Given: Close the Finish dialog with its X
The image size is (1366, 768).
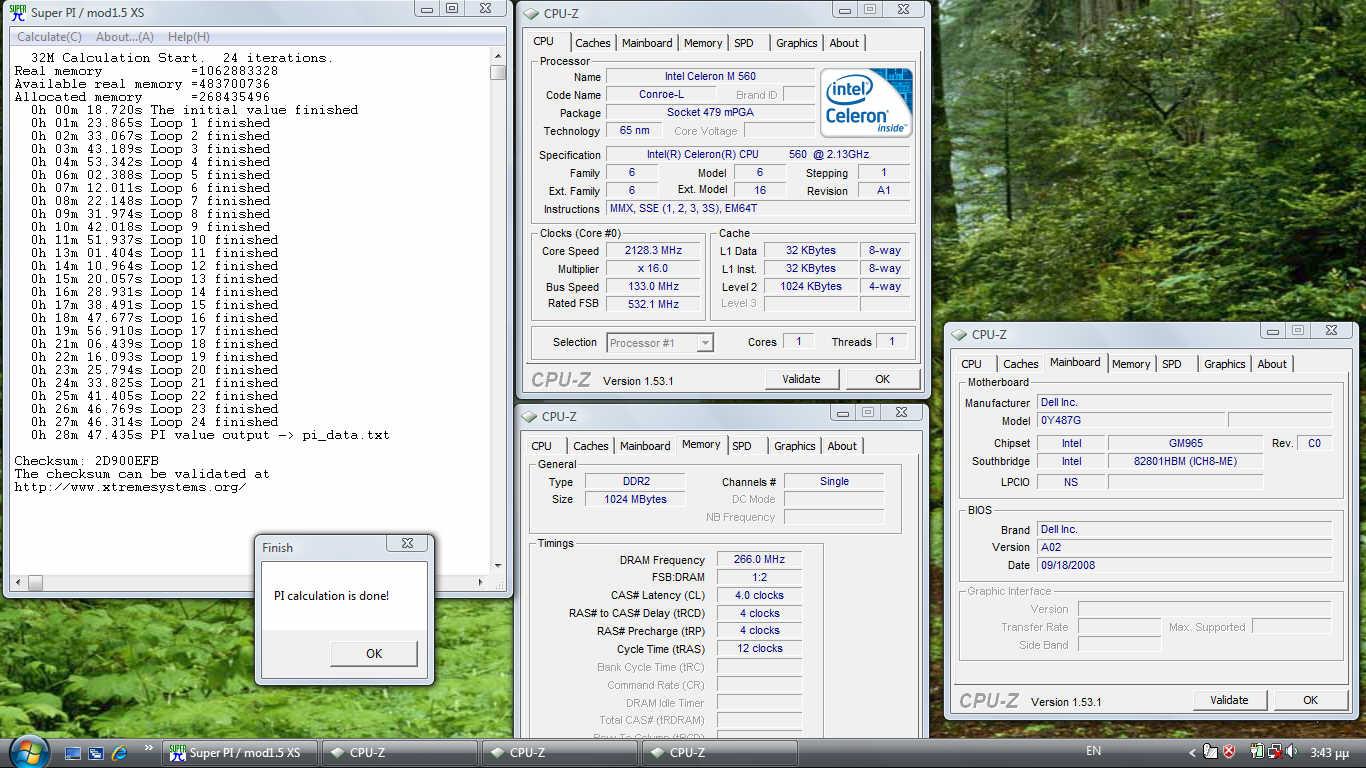Looking at the screenshot, I should [x=408, y=543].
